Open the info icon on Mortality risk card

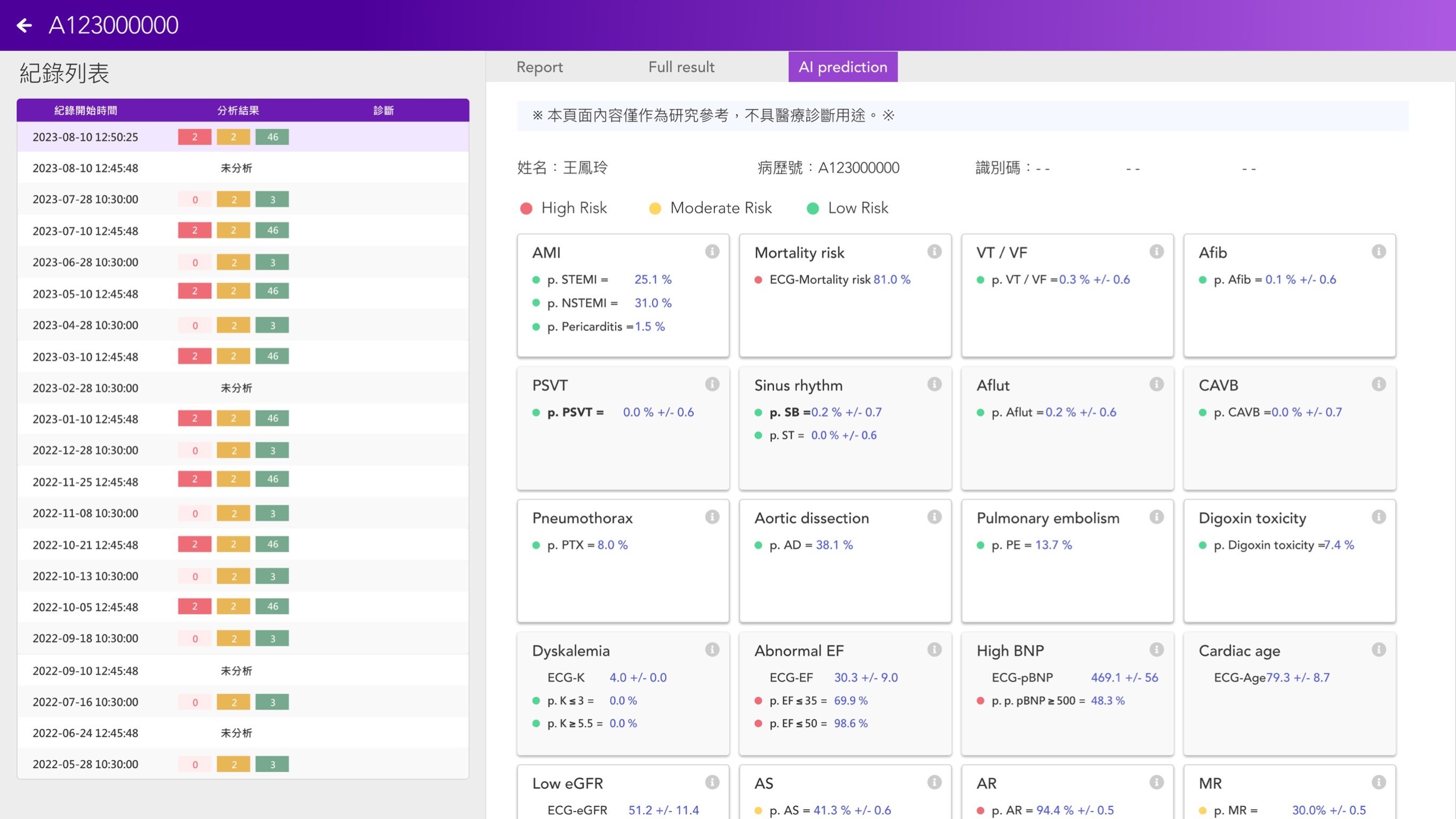coord(934,251)
